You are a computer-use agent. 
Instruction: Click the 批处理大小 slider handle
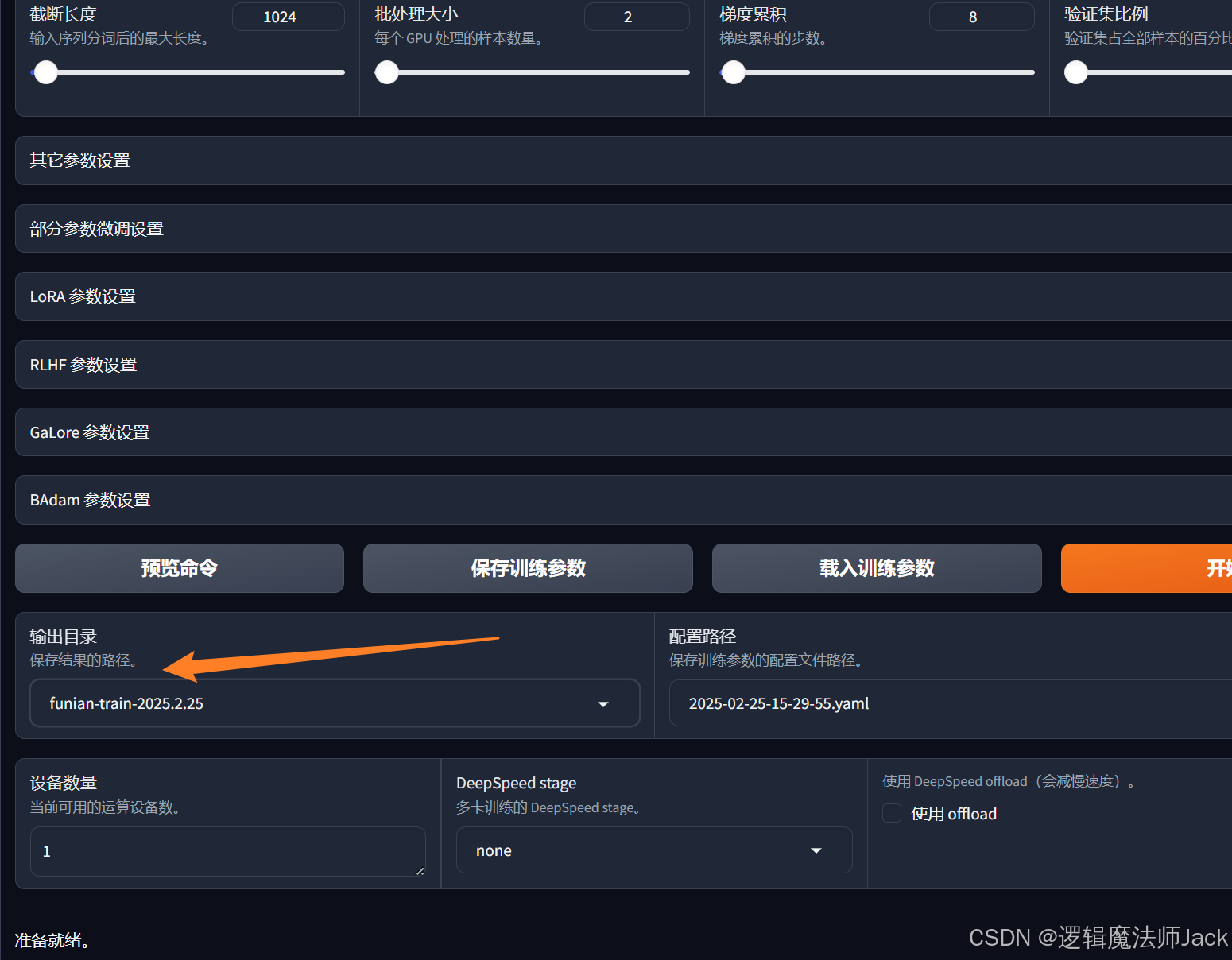click(387, 72)
